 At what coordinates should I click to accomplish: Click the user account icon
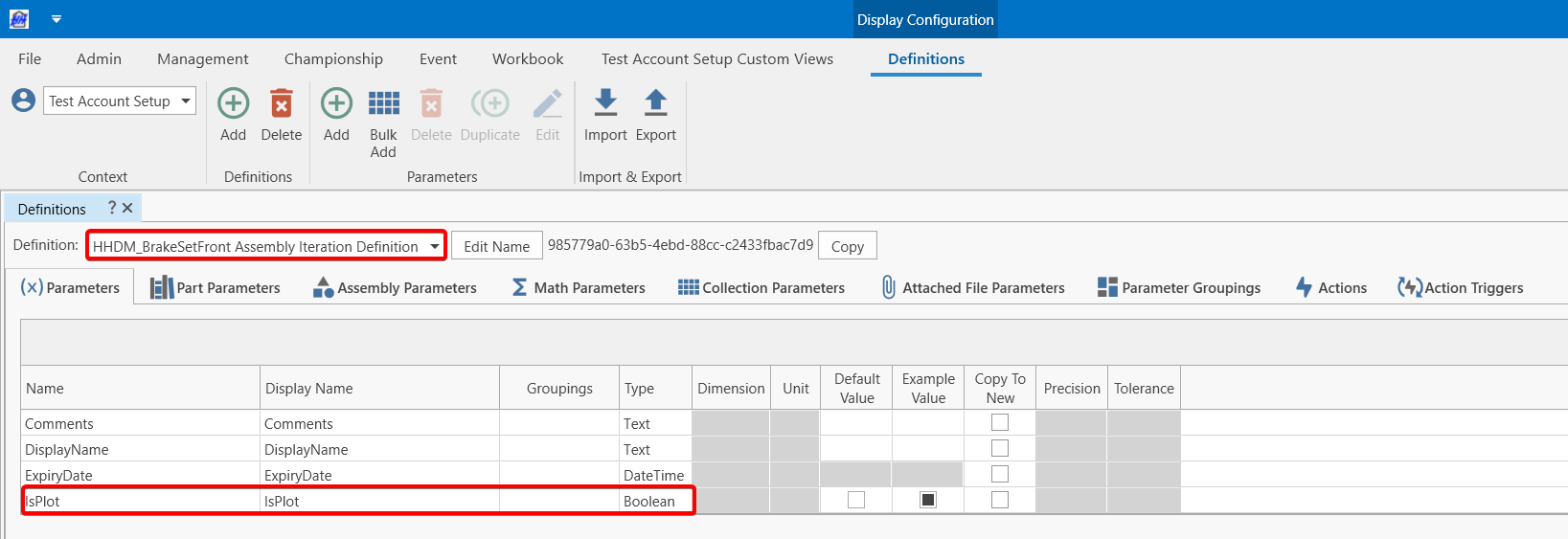[24, 101]
